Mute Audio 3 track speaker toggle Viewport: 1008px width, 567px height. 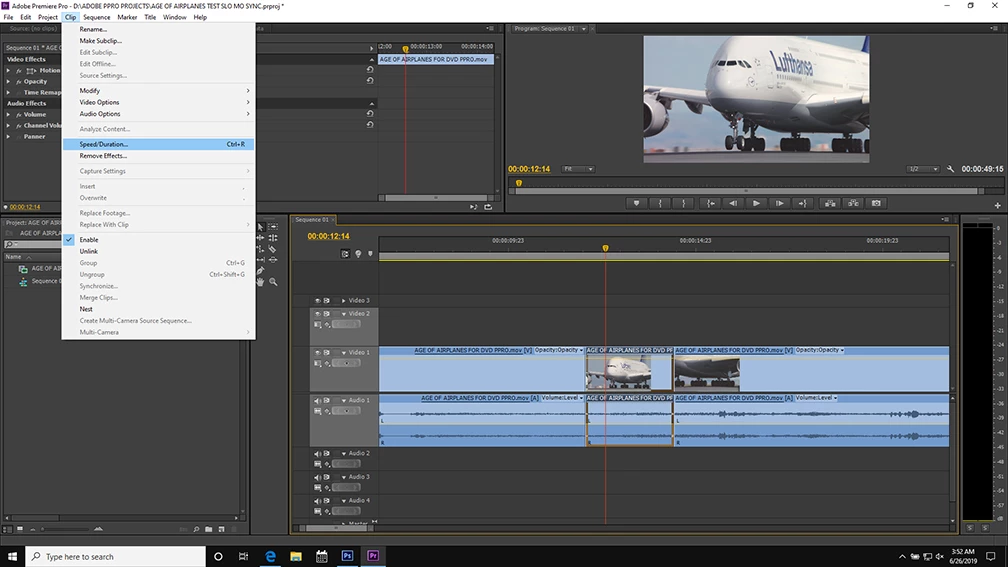318,477
